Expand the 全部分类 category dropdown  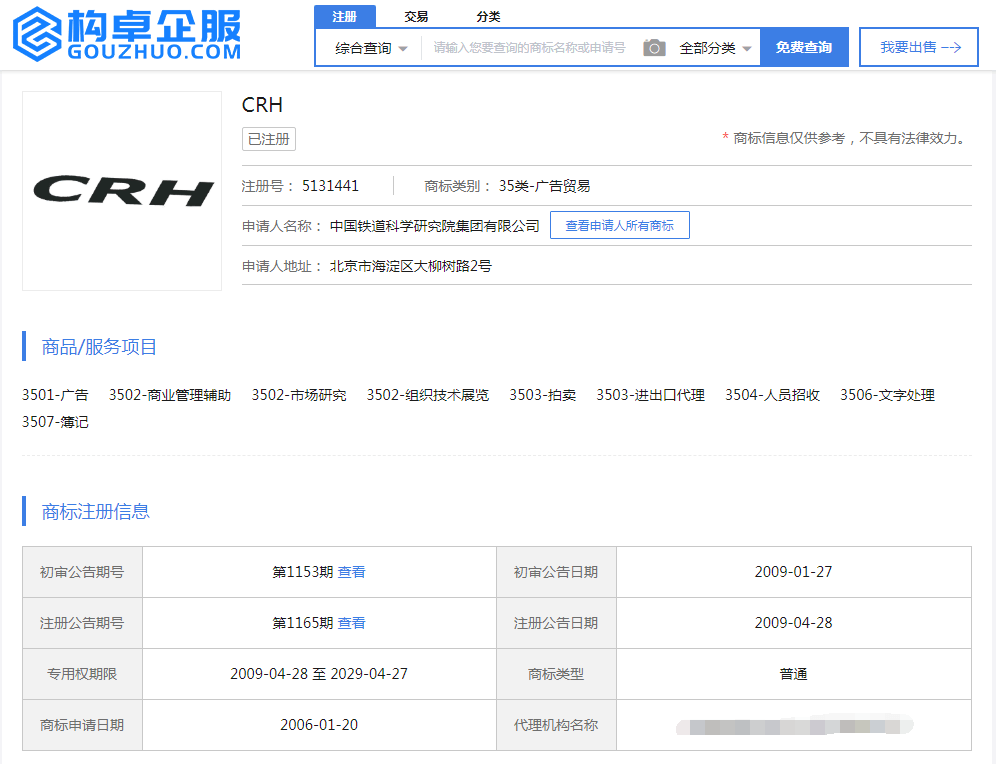click(x=715, y=48)
